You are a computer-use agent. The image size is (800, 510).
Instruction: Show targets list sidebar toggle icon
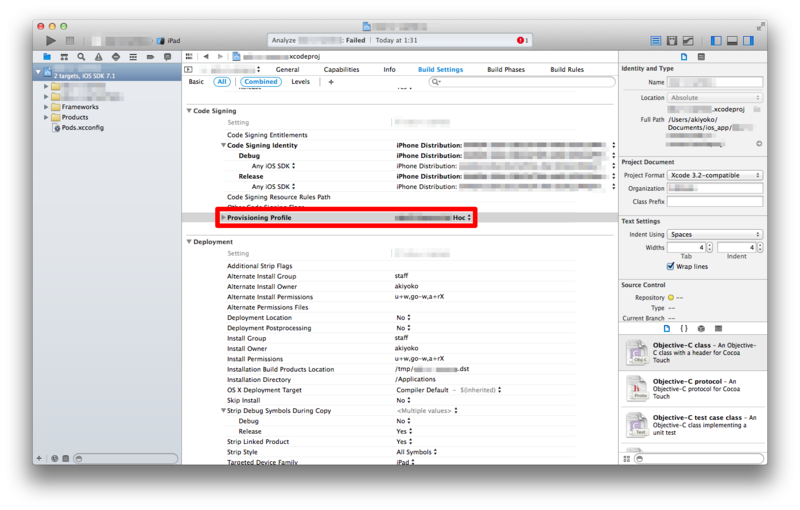point(188,69)
